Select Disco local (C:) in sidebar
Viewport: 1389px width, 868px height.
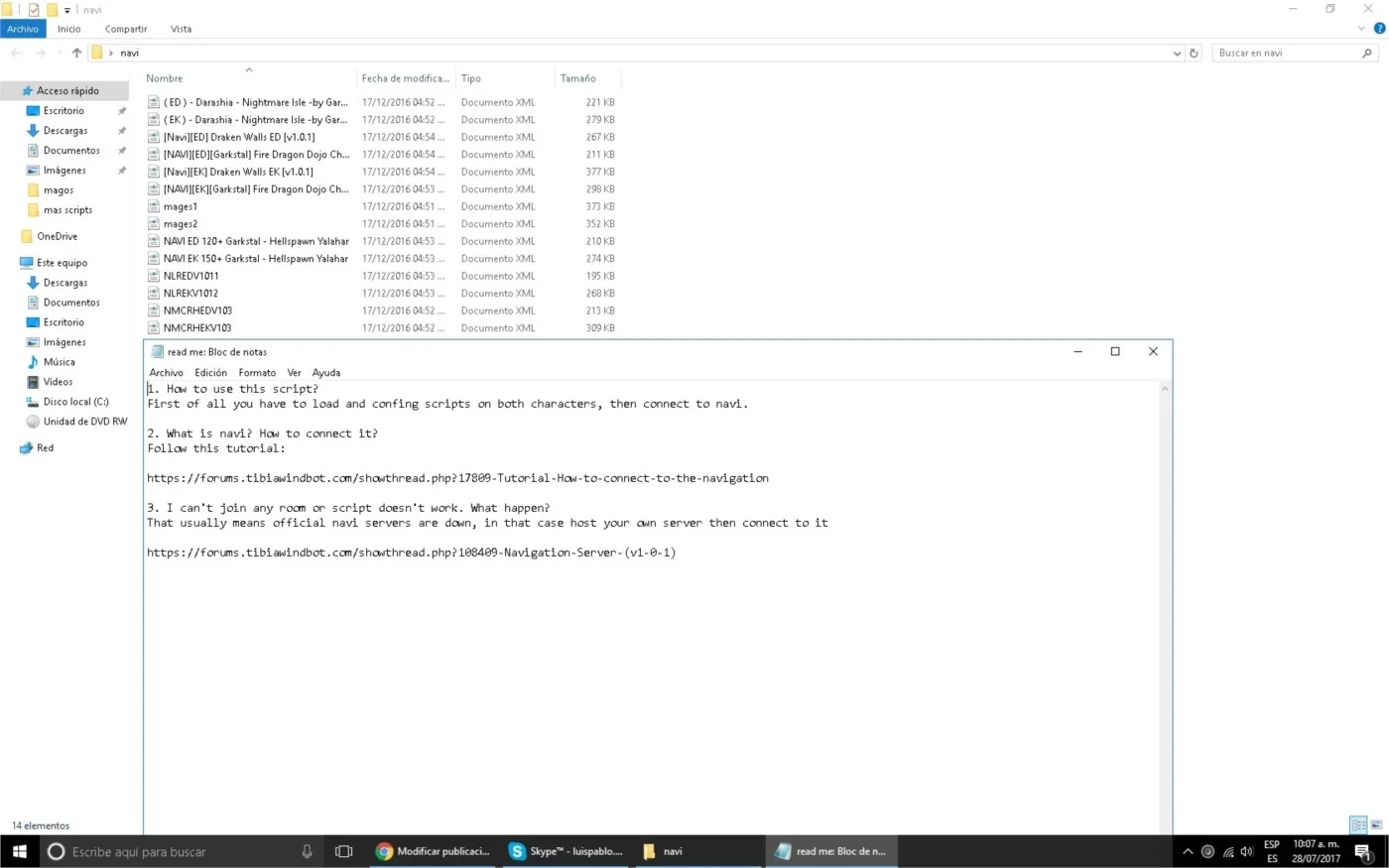(x=75, y=402)
